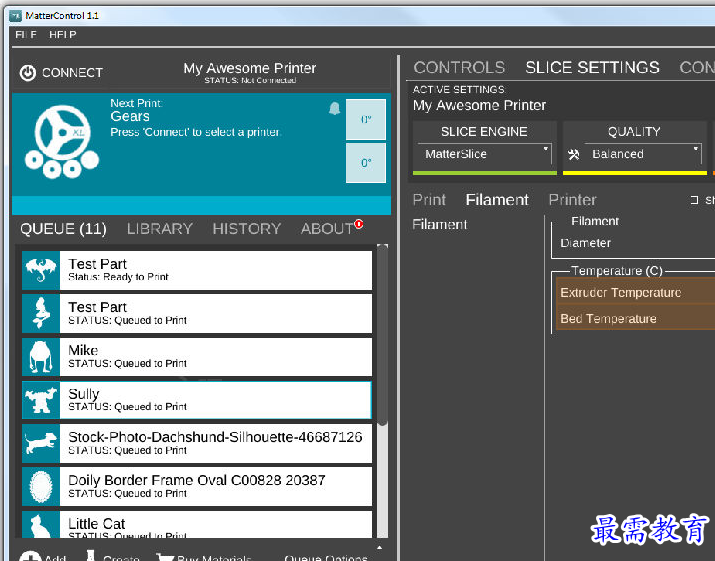Select the Little Cat queue item
This screenshot has height=561, width=715.
[x=197, y=525]
